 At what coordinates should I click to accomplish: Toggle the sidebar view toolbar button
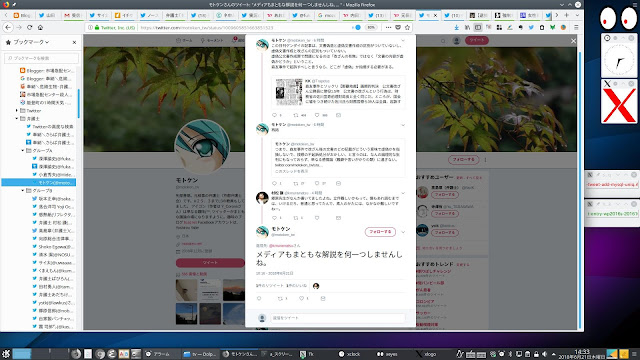478,27
